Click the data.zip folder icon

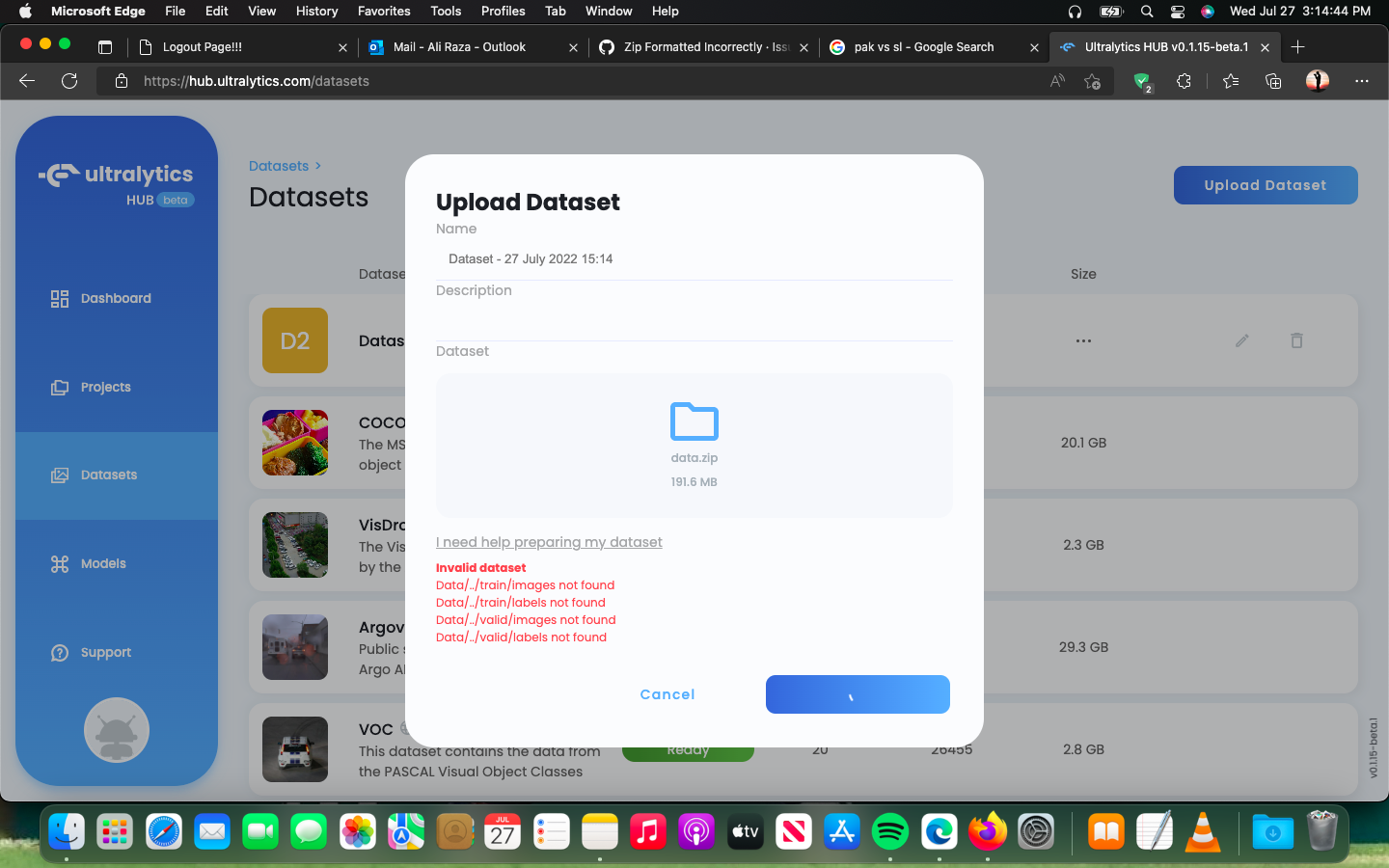(694, 421)
